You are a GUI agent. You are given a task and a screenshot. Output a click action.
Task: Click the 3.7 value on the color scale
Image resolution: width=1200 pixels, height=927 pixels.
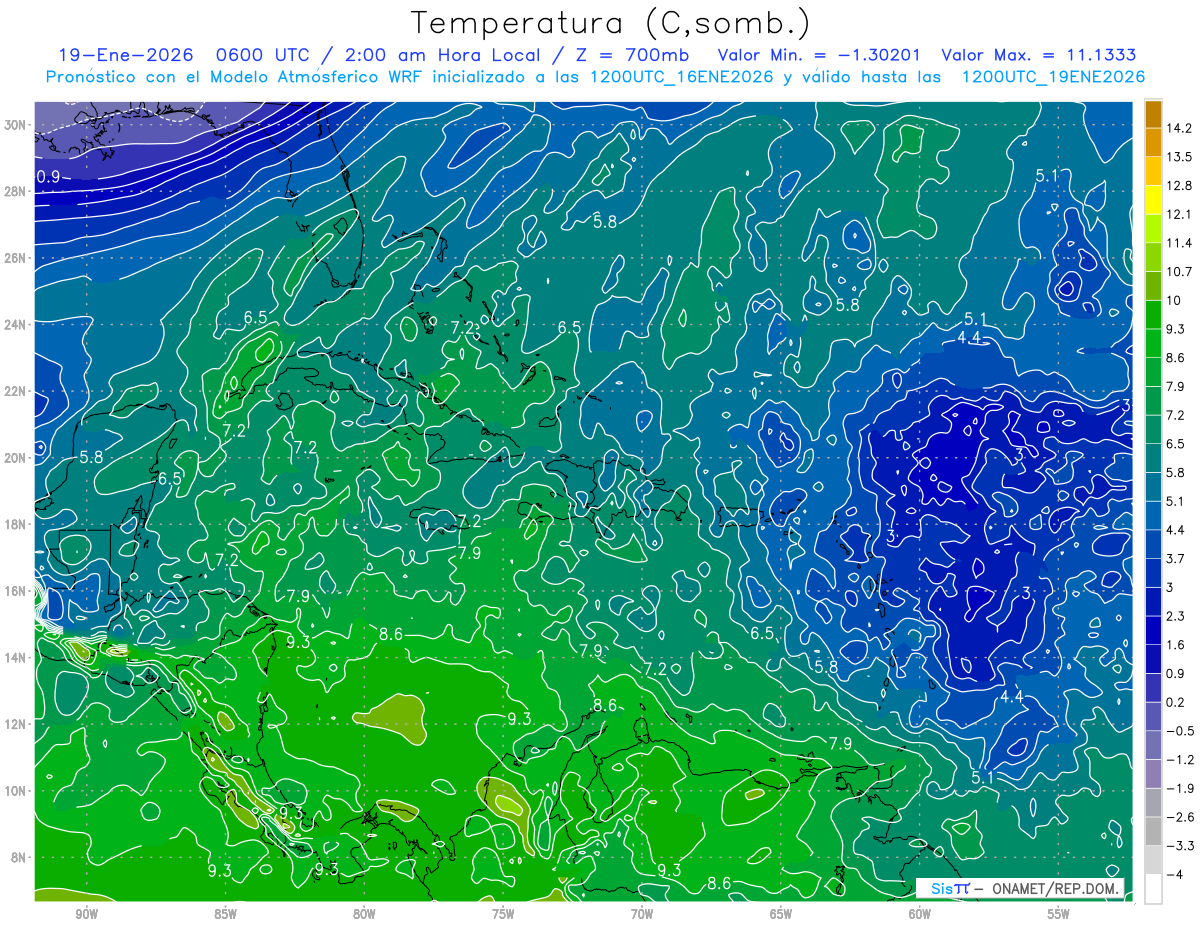pos(1175,558)
